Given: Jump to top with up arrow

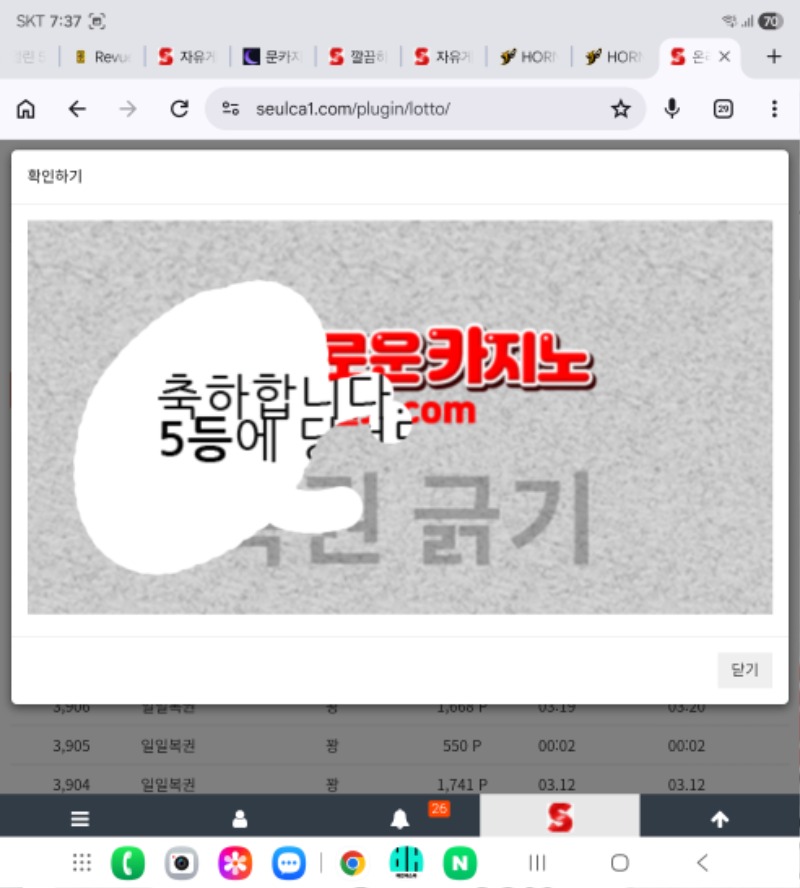Looking at the screenshot, I should point(719,819).
